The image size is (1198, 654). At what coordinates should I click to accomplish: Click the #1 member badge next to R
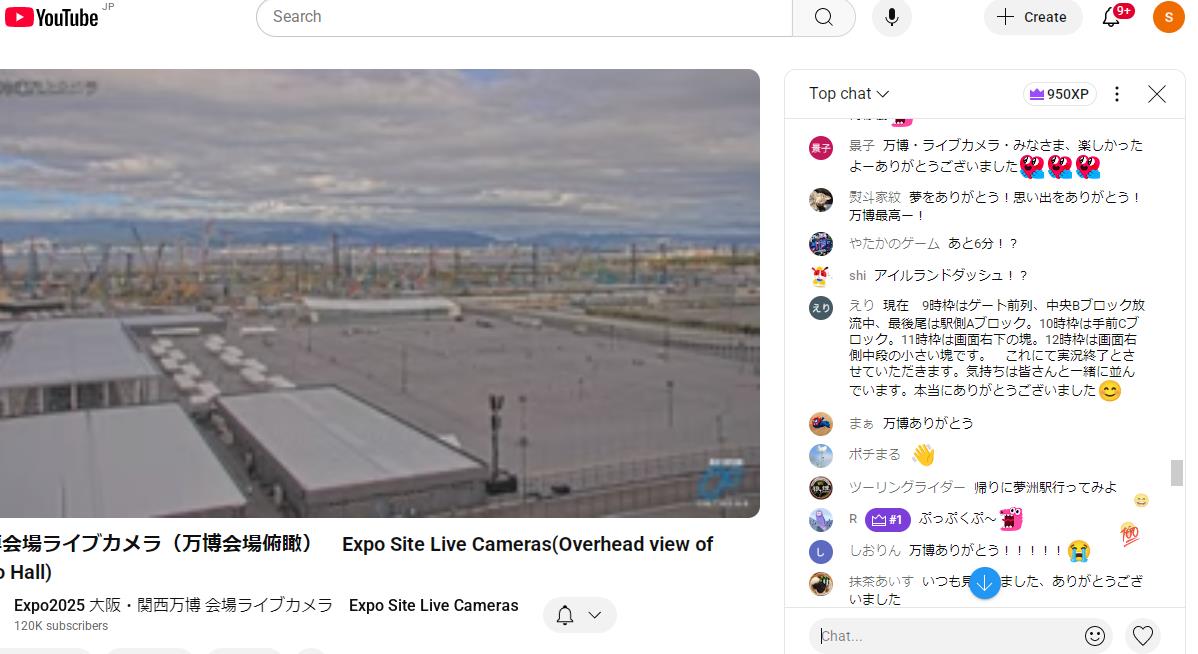887,519
